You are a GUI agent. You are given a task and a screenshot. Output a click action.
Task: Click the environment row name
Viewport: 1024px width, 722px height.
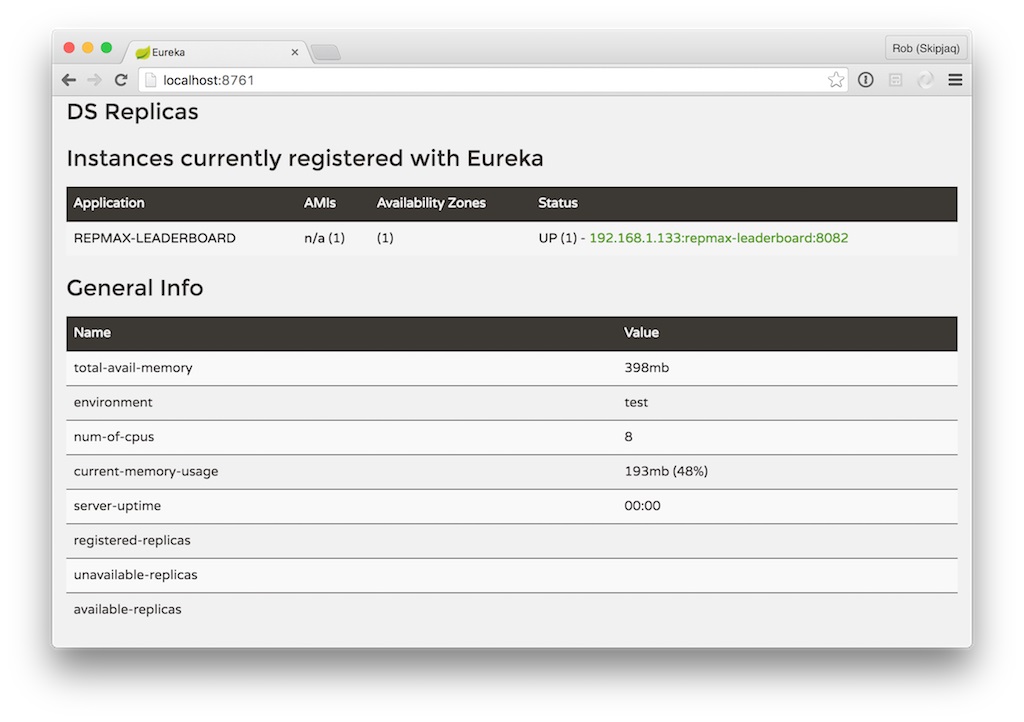(112, 402)
